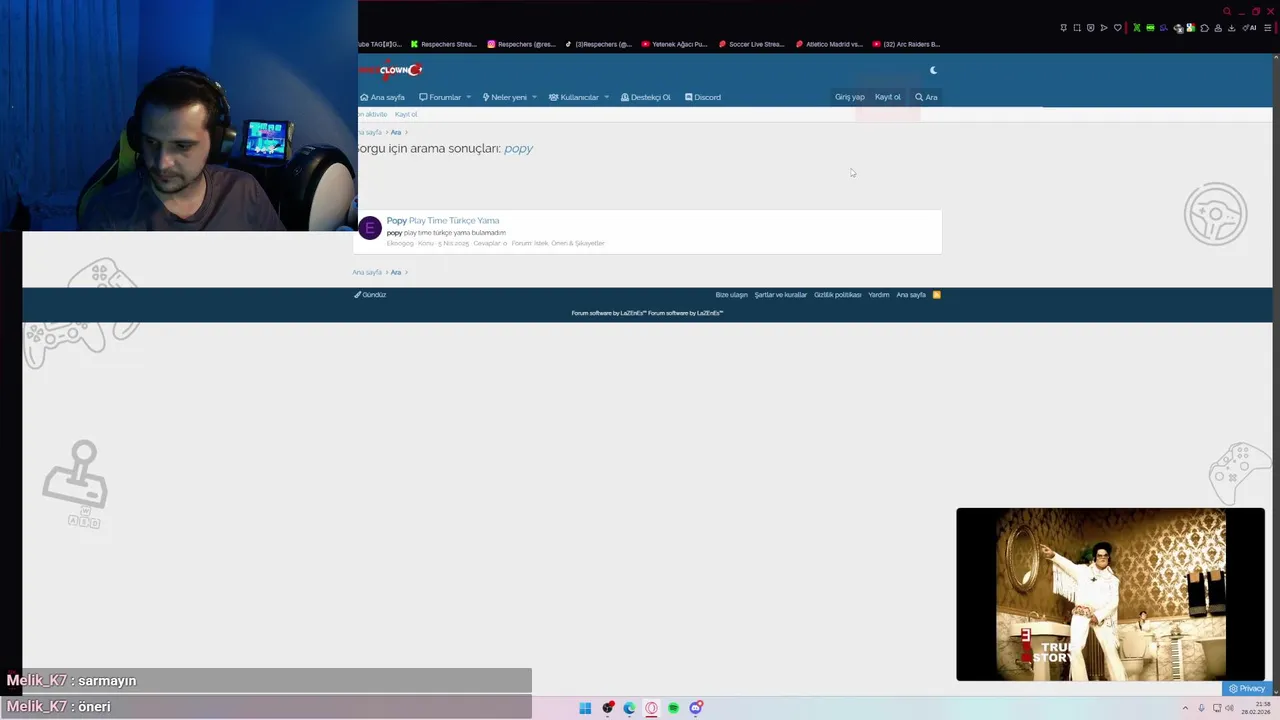Image resolution: width=1280 pixels, height=720 pixels.
Task: Click the microphone tray icon
Action: pyautogui.click(x=1201, y=708)
